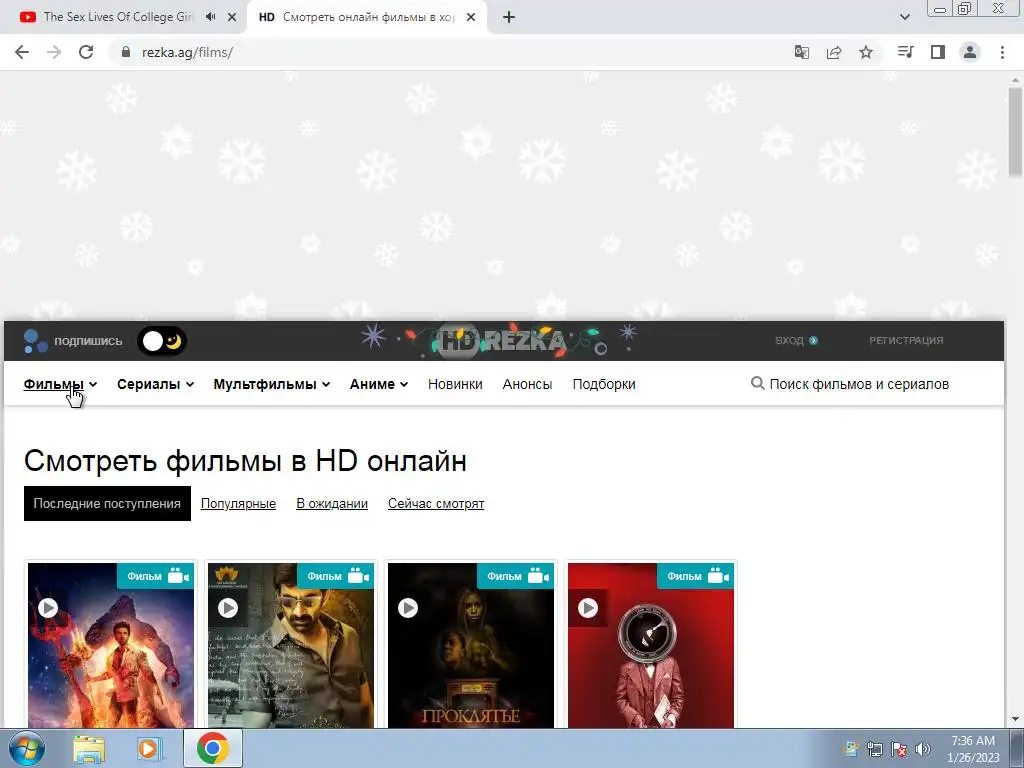This screenshot has height=768, width=1024.
Task: Open the tab search chevron
Action: 904,17
